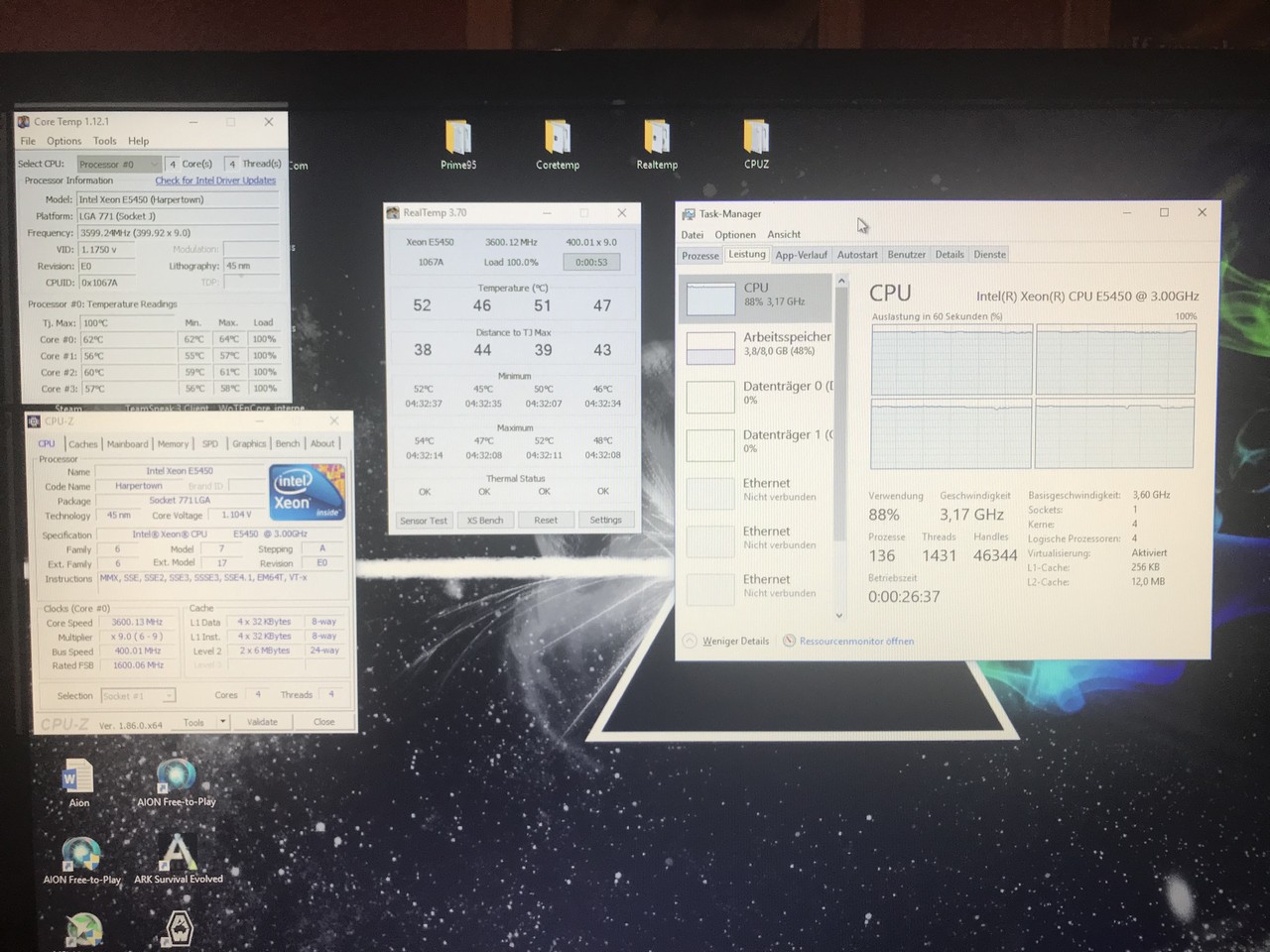Open Help menu in Core Temp
The height and width of the screenshot is (952, 1270).
[139, 141]
